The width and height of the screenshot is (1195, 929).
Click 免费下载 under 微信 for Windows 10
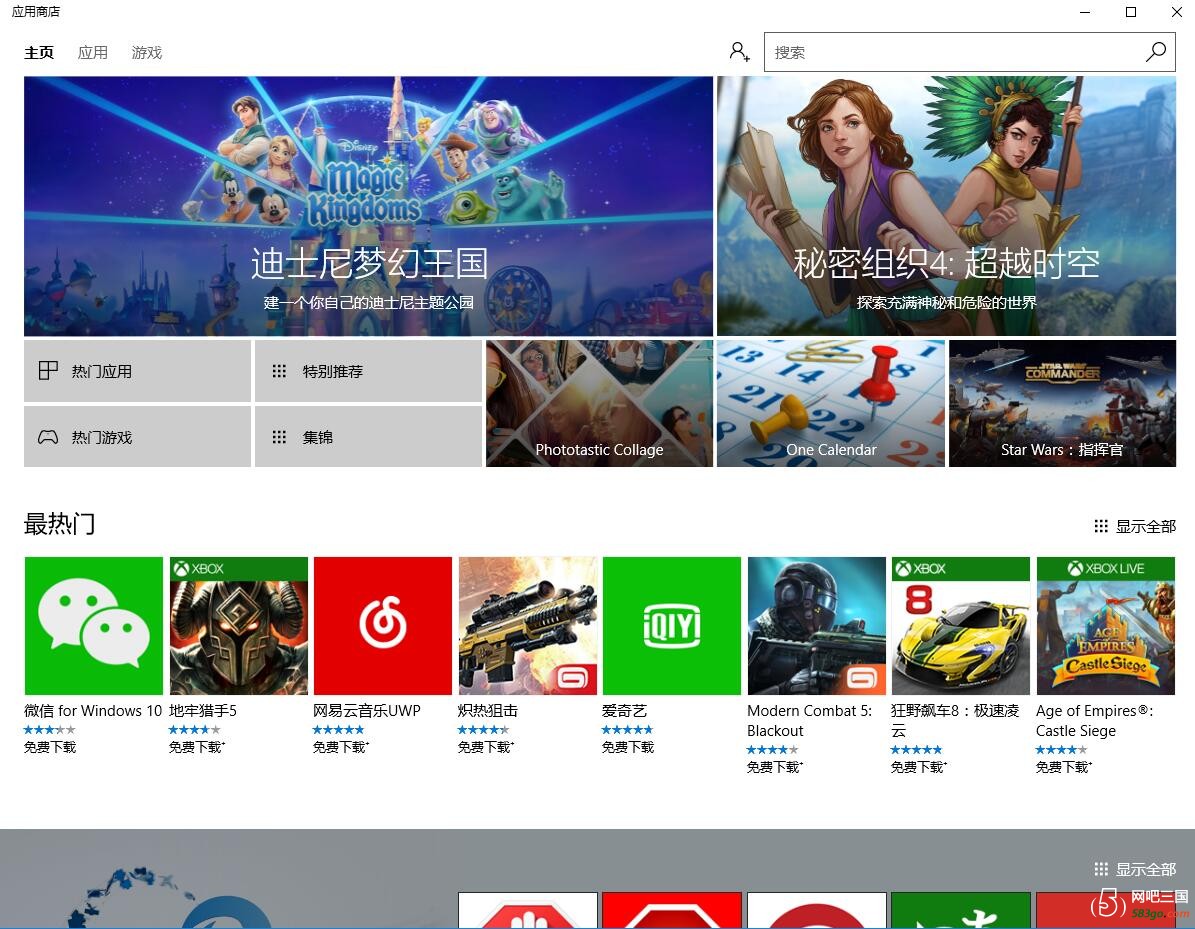pos(50,748)
